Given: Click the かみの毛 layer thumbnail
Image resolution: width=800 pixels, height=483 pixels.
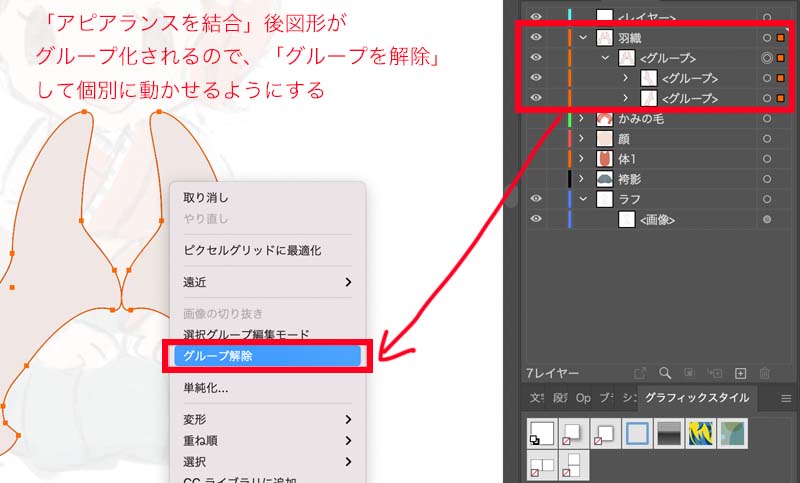Looking at the screenshot, I should coord(605,118).
